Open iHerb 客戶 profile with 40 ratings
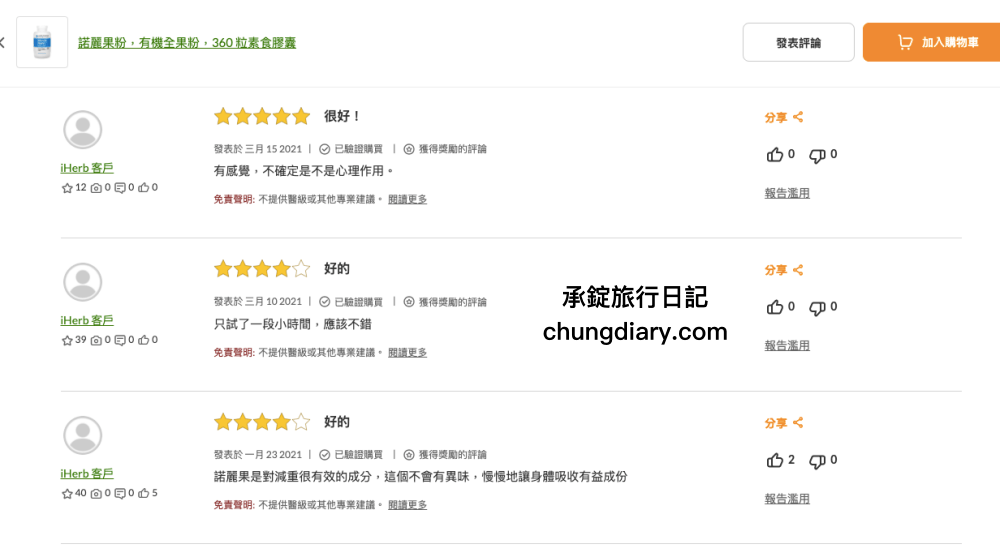The image size is (1000, 557). 87,473
